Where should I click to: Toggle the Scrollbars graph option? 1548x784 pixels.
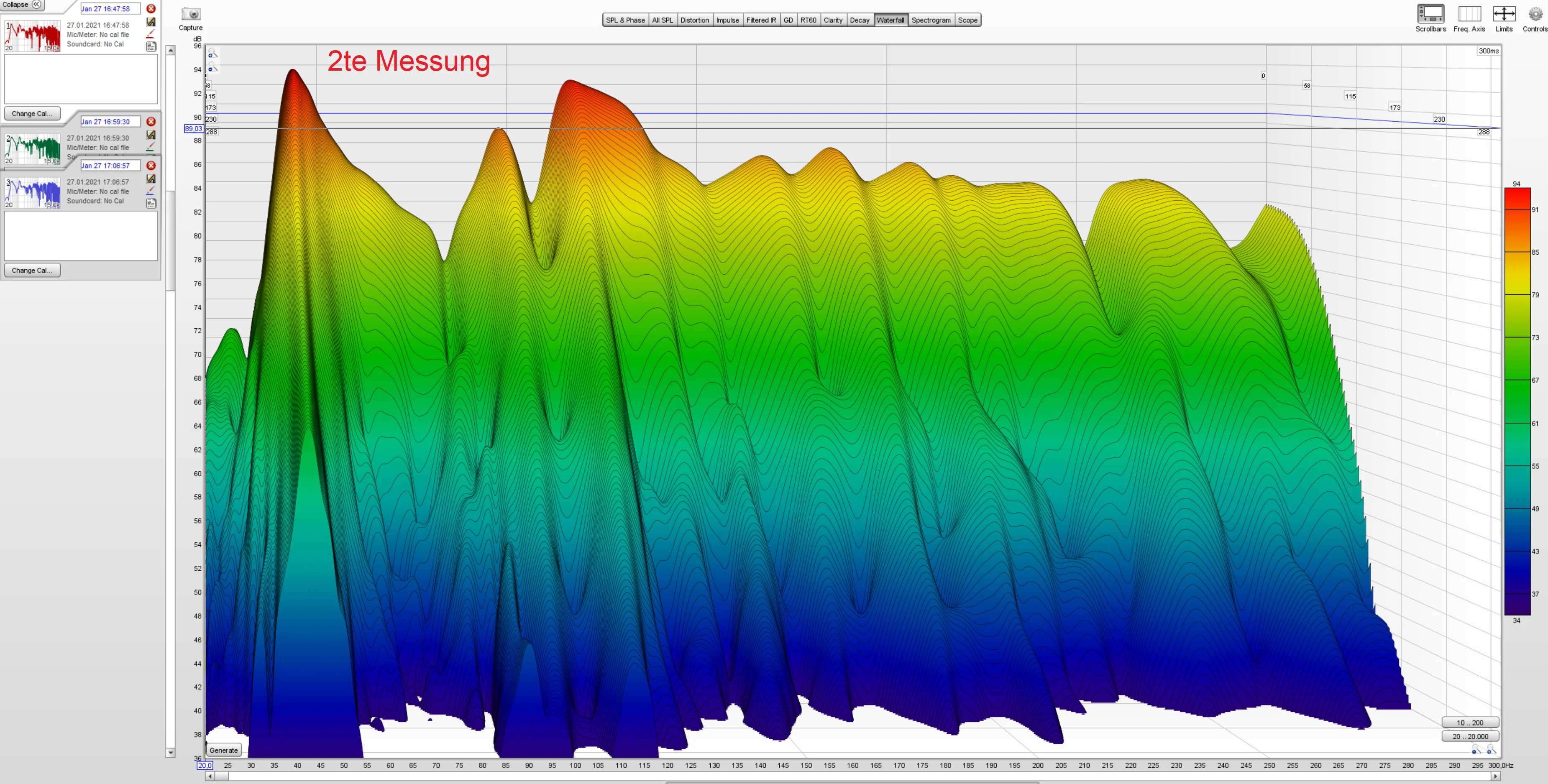[x=1430, y=14]
